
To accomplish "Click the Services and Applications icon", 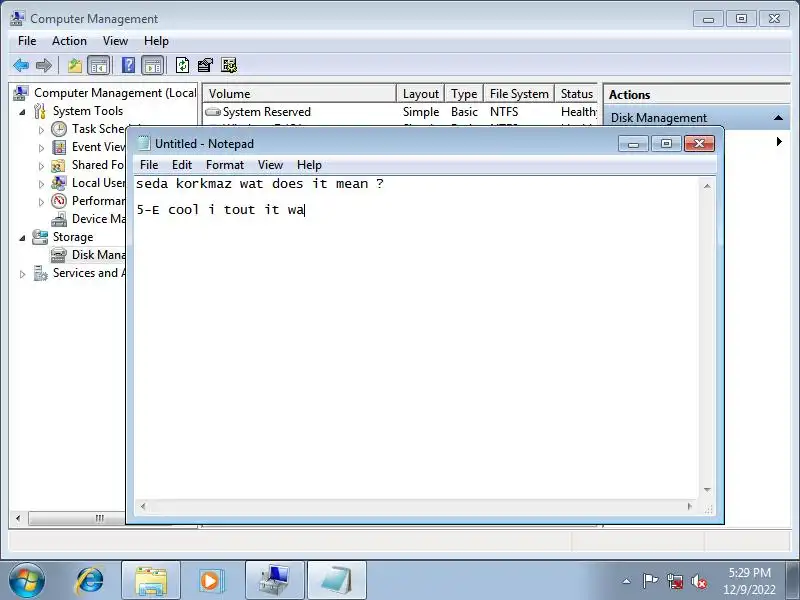I will coord(40,273).
